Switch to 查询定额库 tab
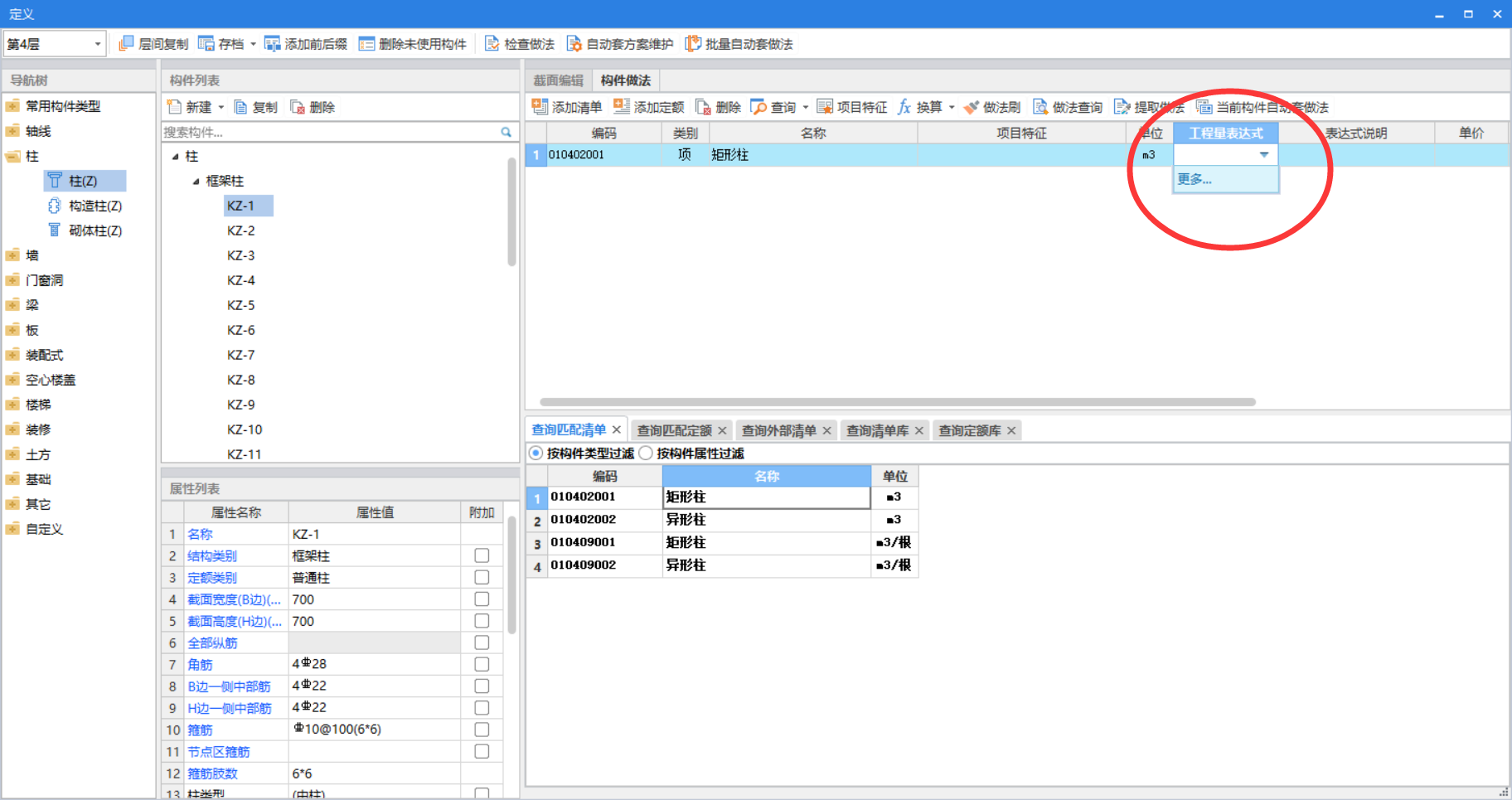1512x800 pixels. click(x=970, y=430)
